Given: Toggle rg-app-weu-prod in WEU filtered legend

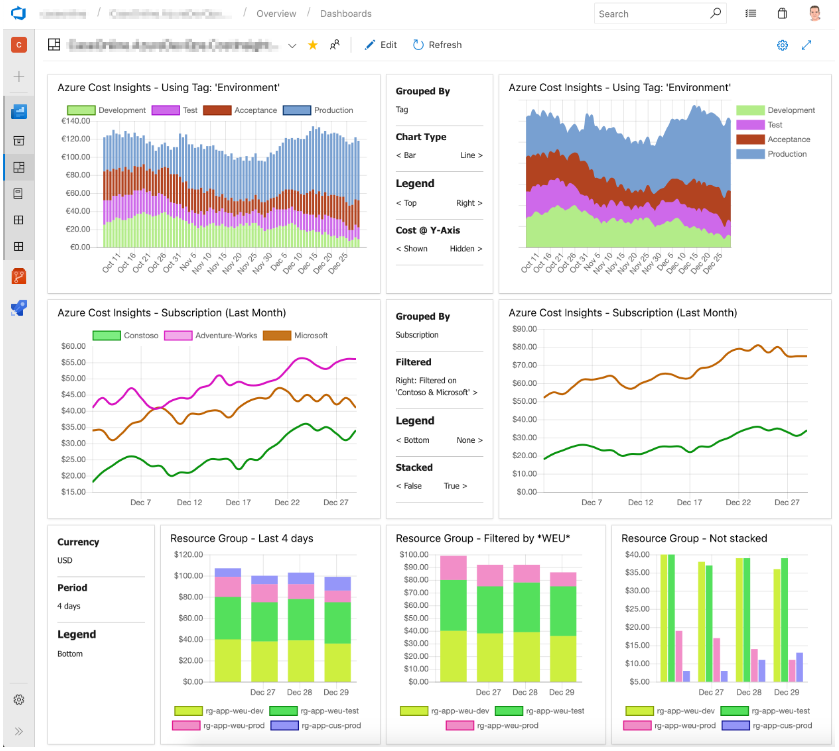Looking at the screenshot, I should (x=492, y=725).
